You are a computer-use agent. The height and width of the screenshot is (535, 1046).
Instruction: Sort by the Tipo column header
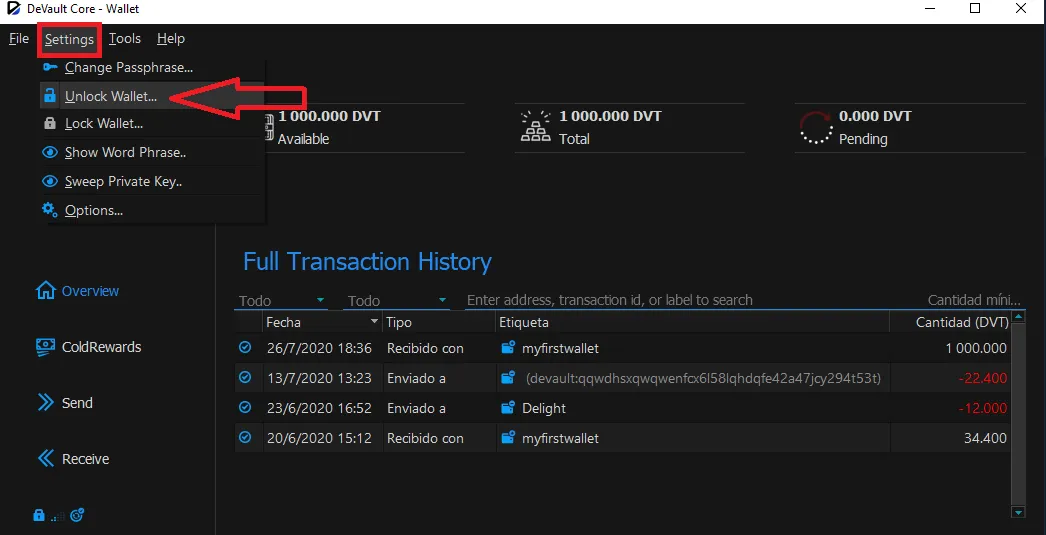[440, 322]
